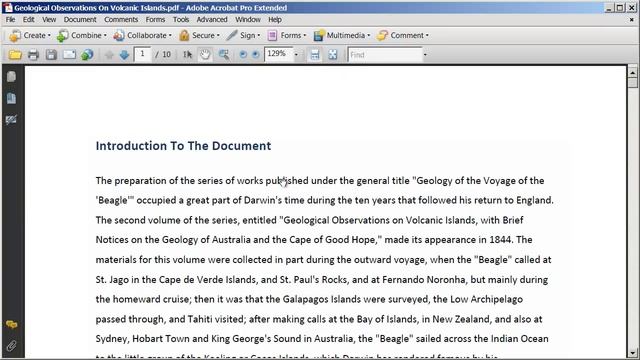Click the purple Forms toolbar icon
640x360 pixels.
[272, 36]
